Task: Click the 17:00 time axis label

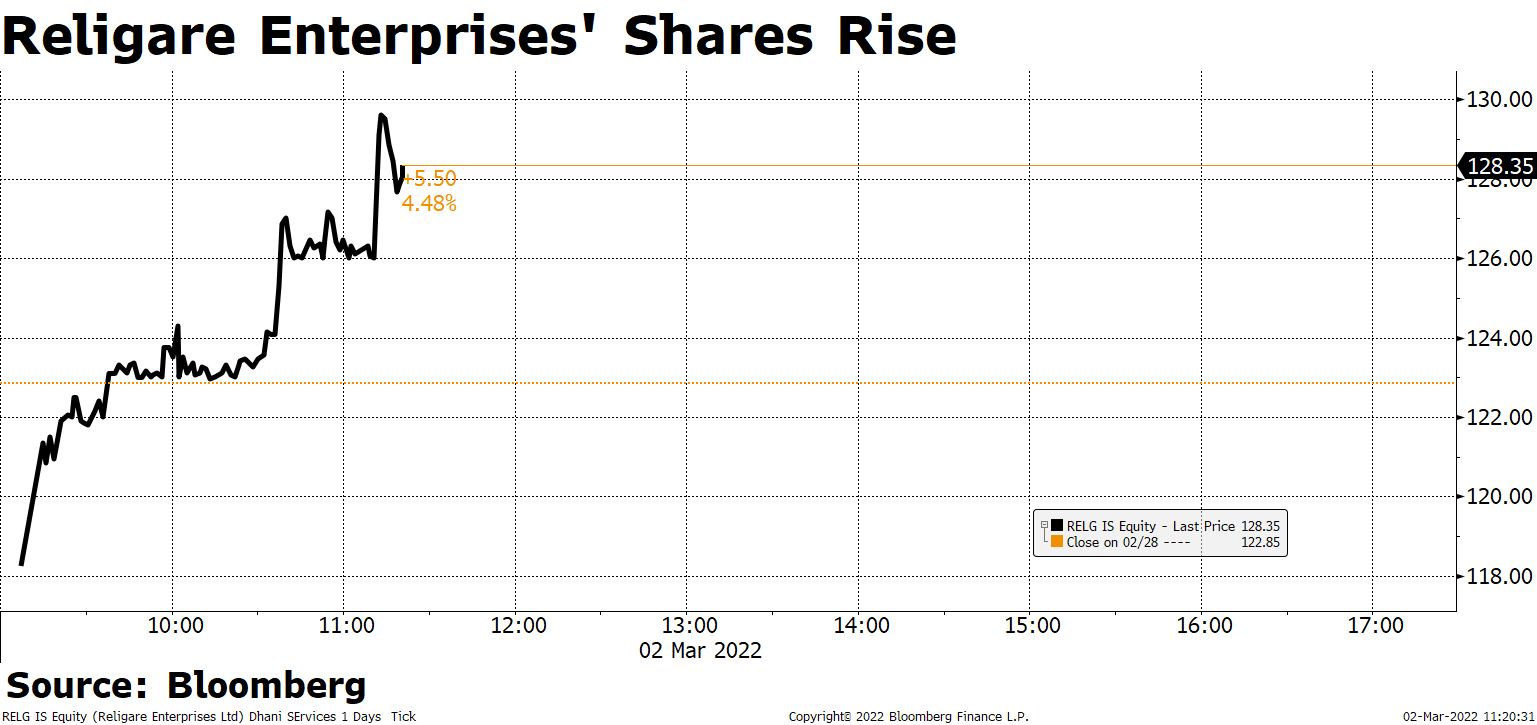Action: pos(1375,626)
